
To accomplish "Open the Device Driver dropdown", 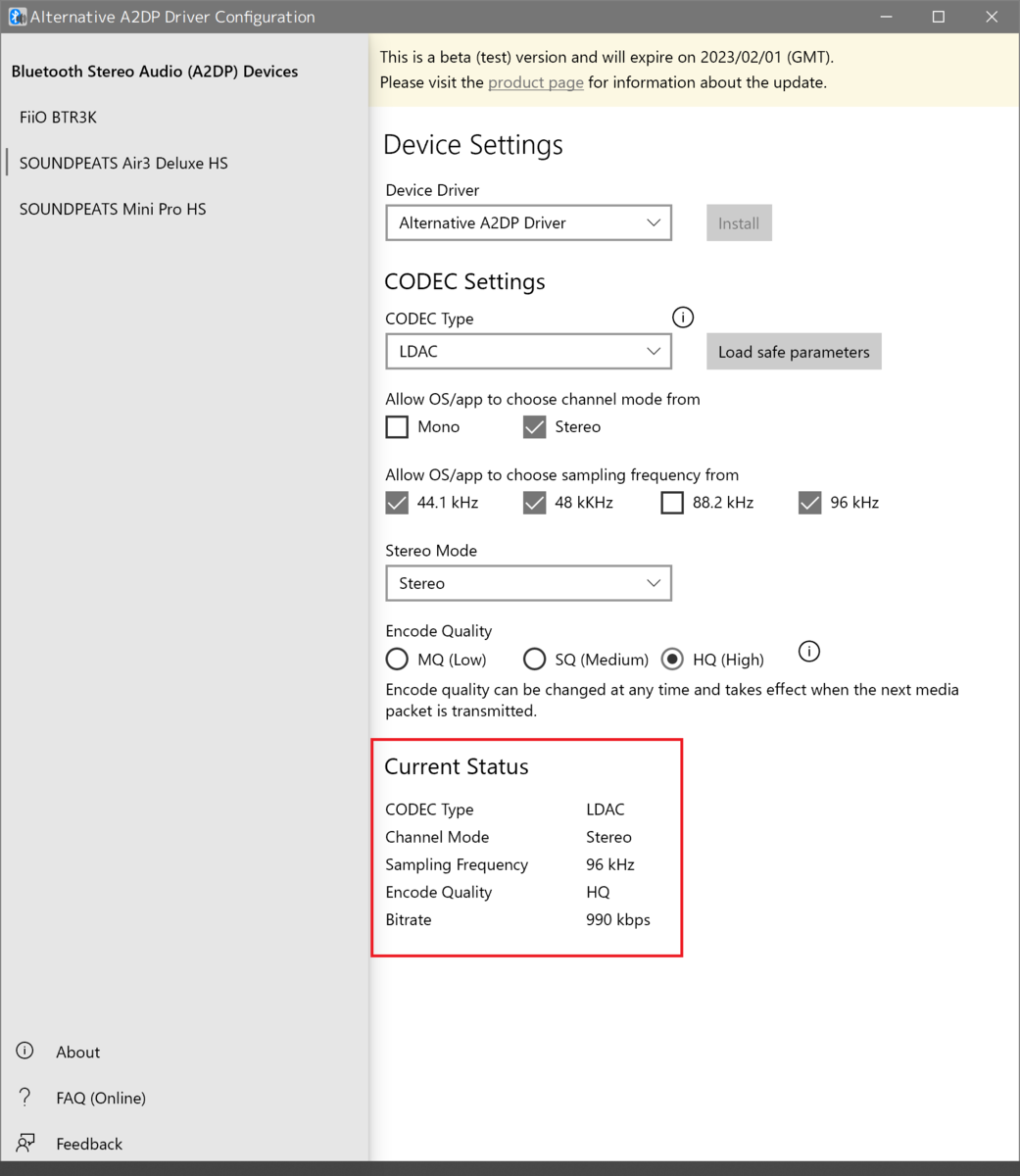I will point(528,222).
